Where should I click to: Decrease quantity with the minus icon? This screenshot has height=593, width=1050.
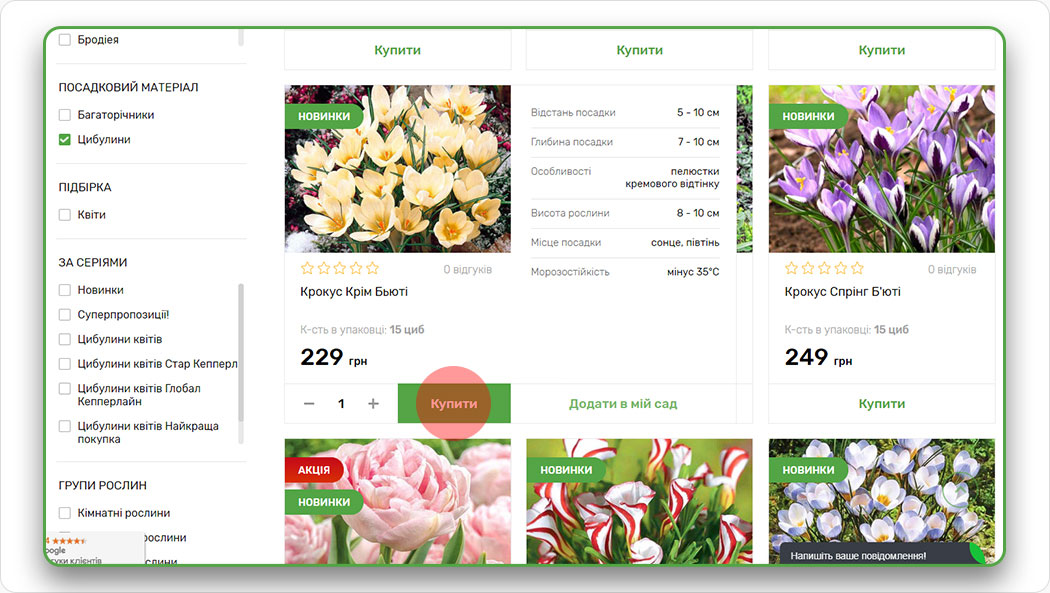pyautogui.click(x=309, y=404)
